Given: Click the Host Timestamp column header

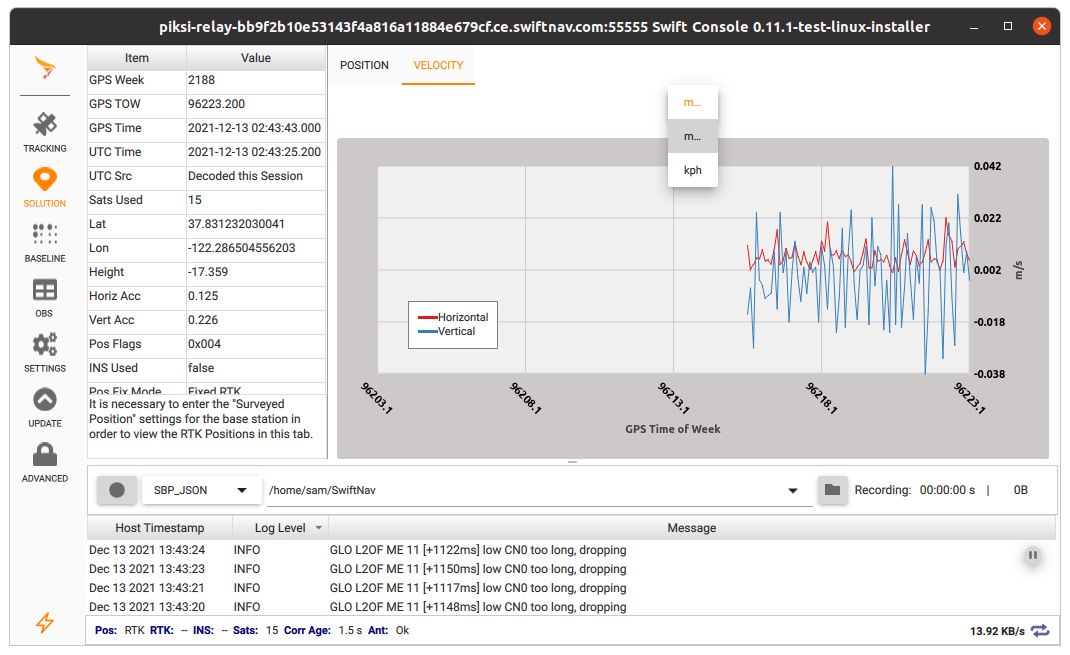Looking at the screenshot, I should [x=160, y=528].
